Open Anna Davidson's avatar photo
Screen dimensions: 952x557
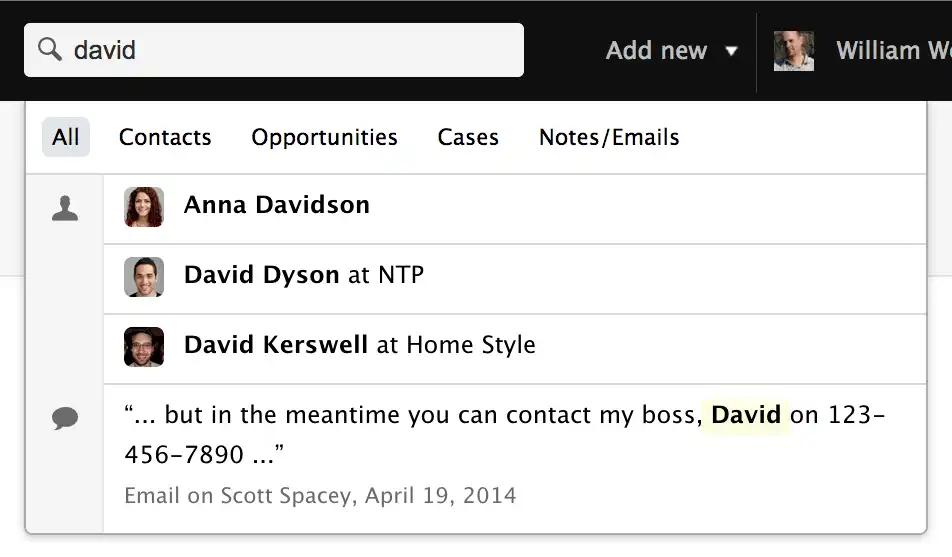(x=144, y=207)
